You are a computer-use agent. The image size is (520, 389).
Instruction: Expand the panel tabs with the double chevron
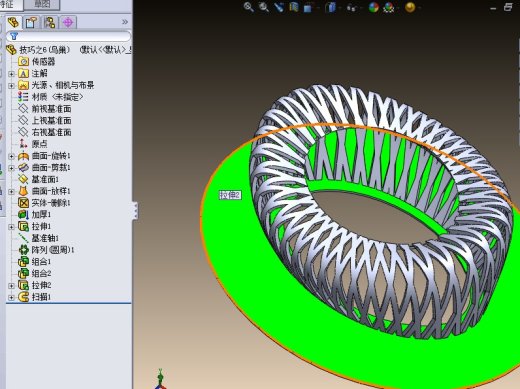click(125, 22)
